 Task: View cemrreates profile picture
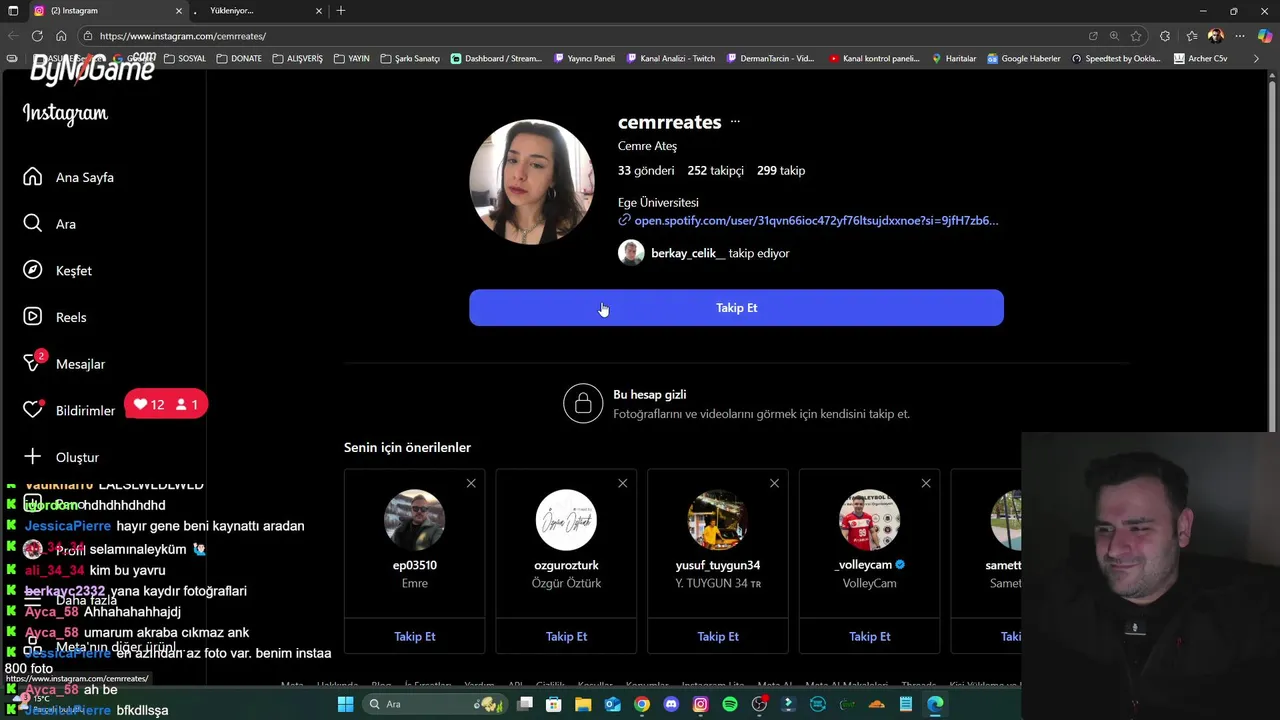[x=532, y=182]
